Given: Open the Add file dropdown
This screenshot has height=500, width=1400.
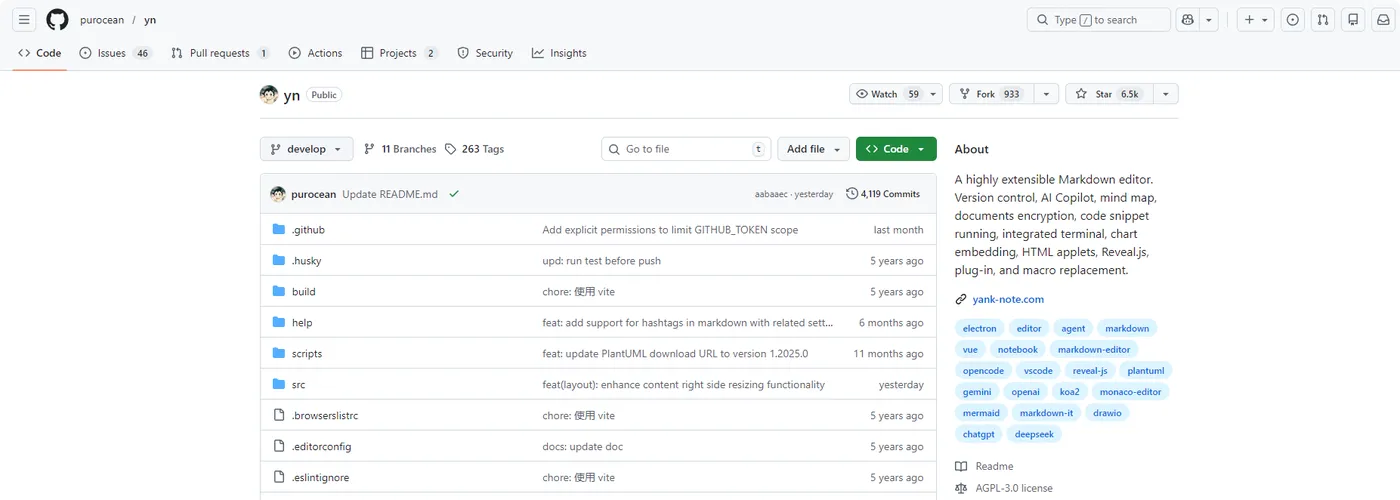Looking at the screenshot, I should tap(813, 149).
